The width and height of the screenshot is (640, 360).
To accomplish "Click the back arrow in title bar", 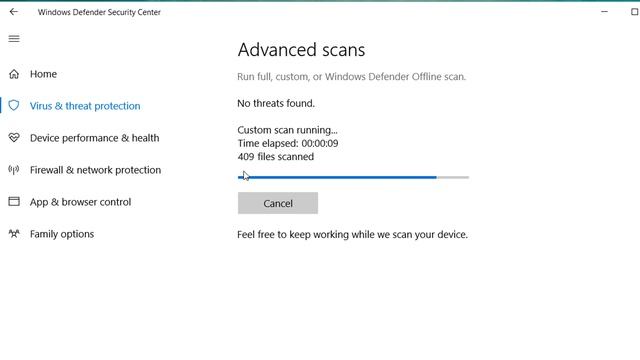I will tap(13, 12).
